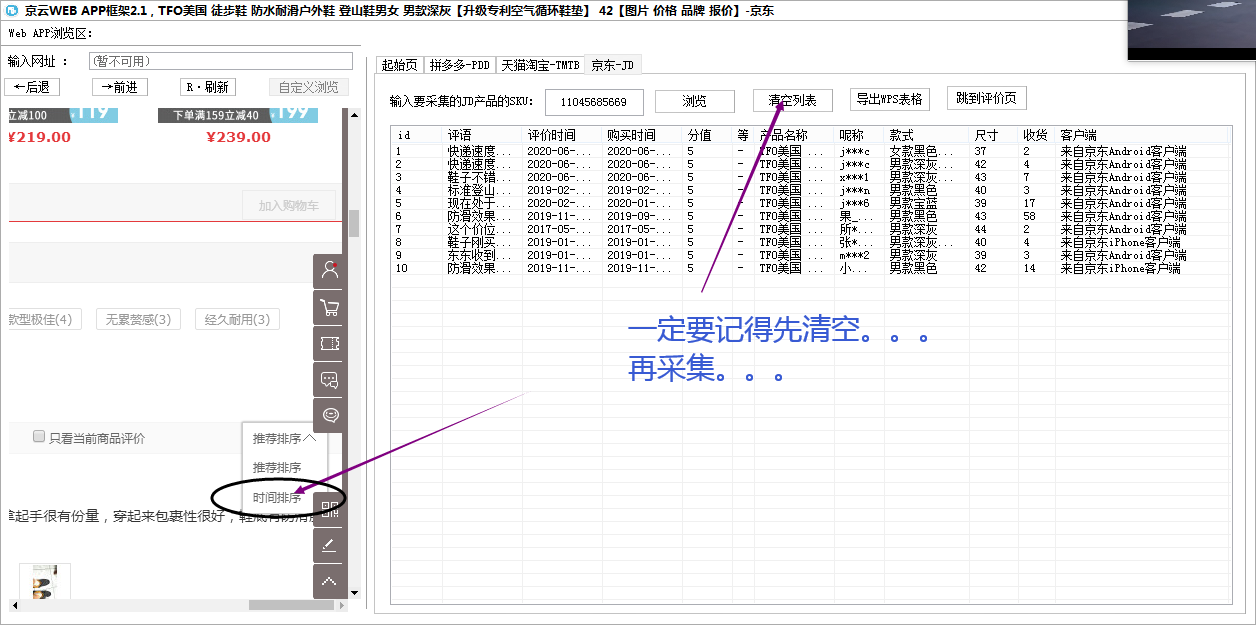The image size is (1256, 625).
Task: Open the user account sidebar icon
Action: point(330,271)
